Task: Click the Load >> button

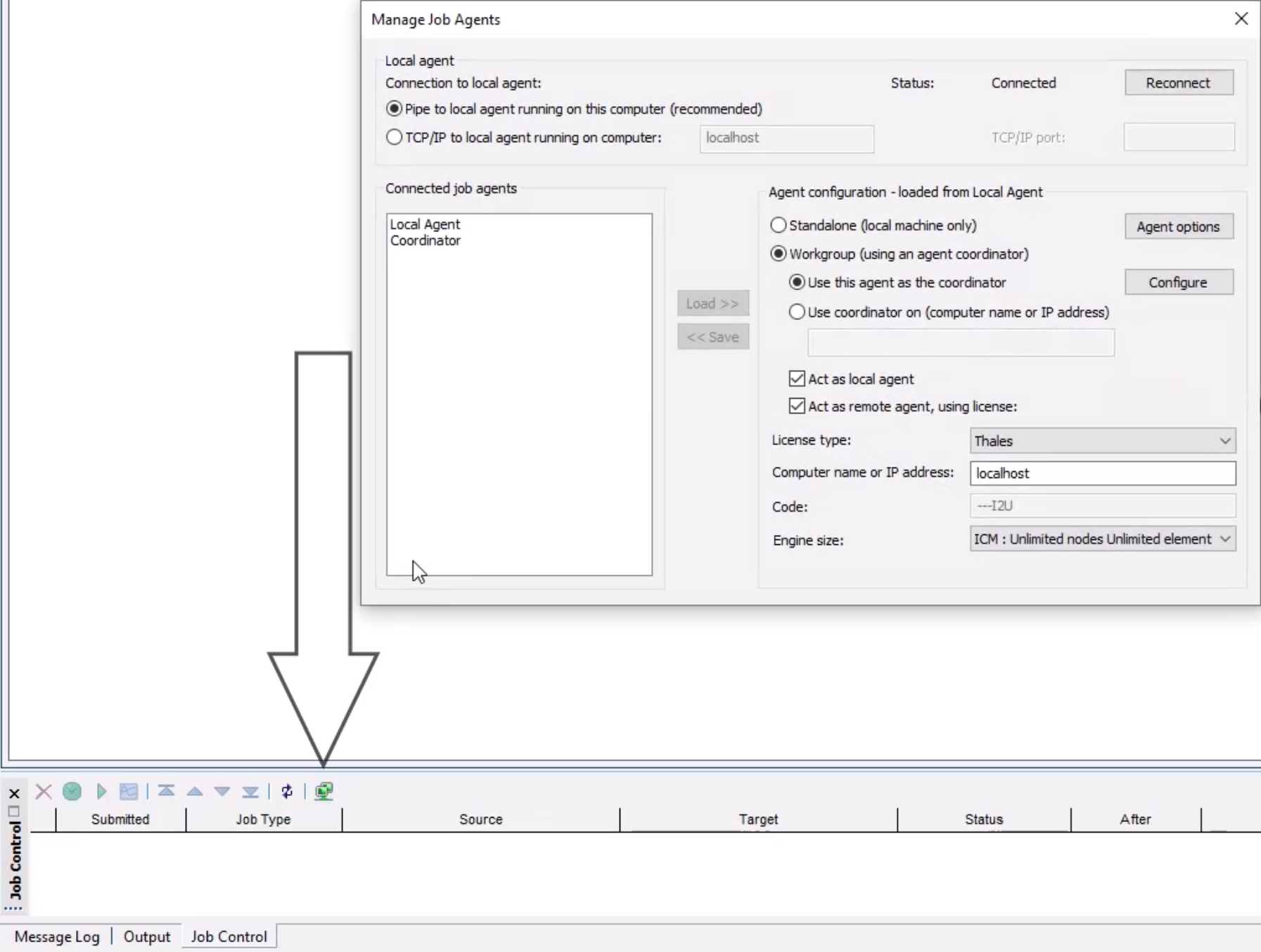Action: click(x=713, y=304)
